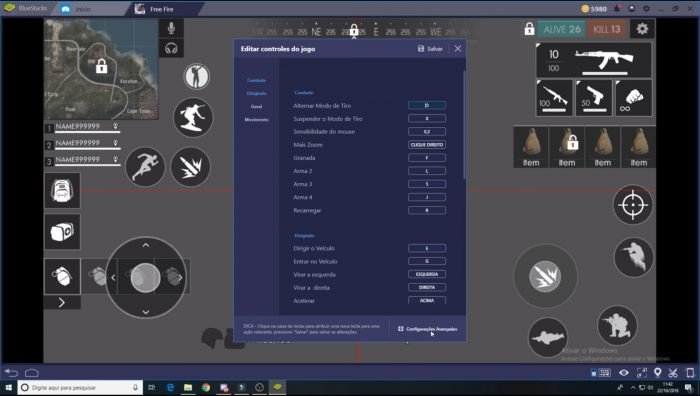The width and height of the screenshot is (700, 396).
Task: Click the crouch kneeling soldier icon
Action: 617,325
